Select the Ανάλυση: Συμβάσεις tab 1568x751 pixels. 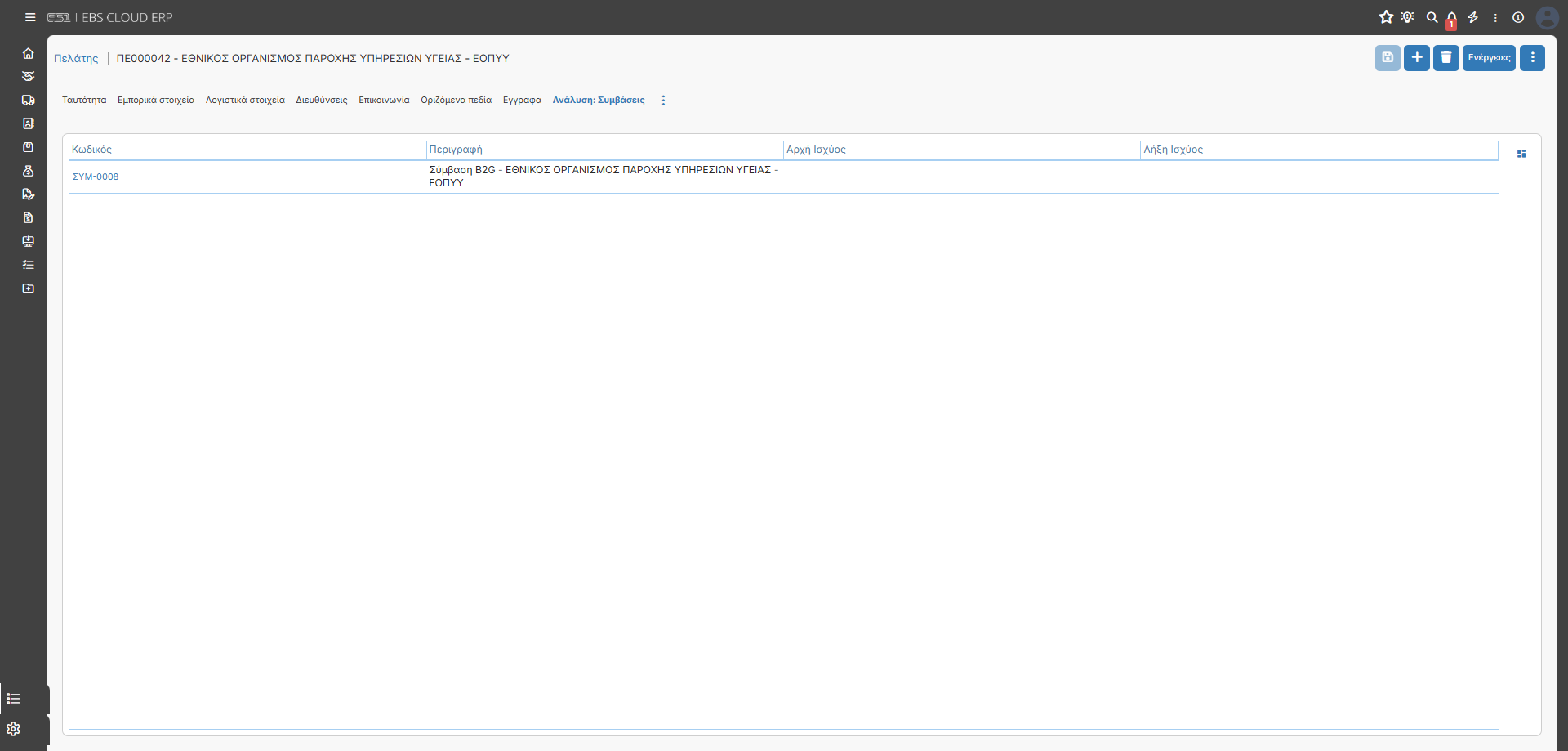coord(599,101)
